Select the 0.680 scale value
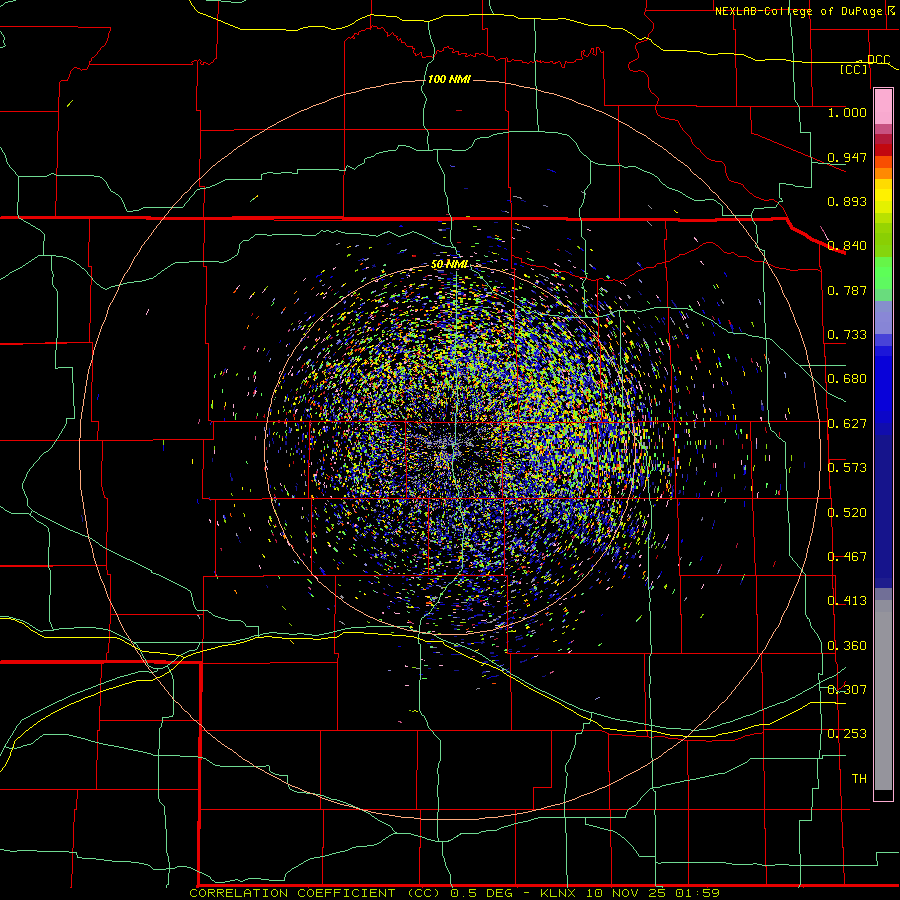The image size is (900, 900). point(847,378)
